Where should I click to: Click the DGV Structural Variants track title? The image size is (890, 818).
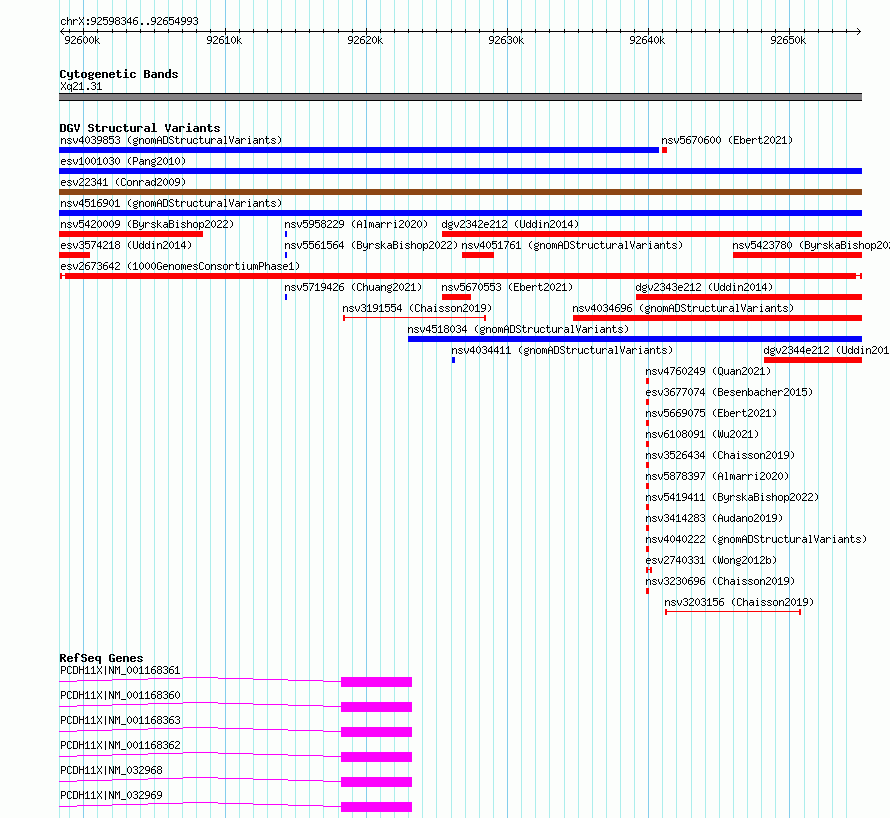[x=140, y=128]
